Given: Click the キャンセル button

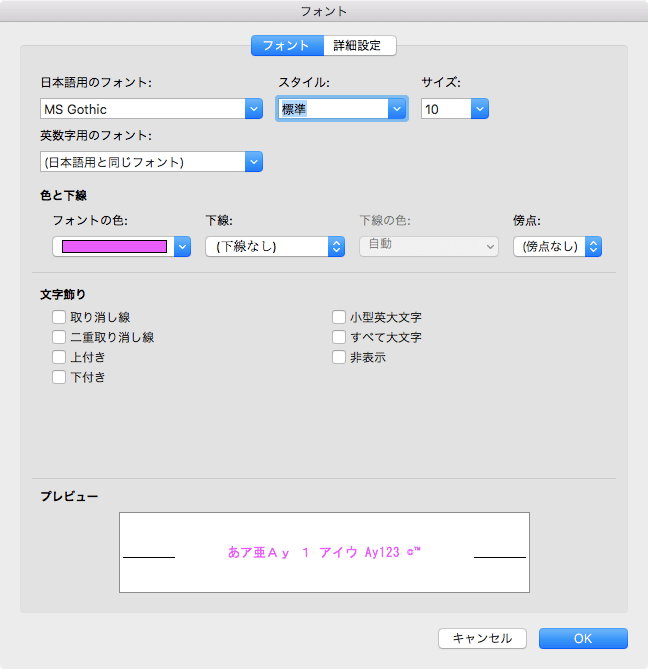Looking at the screenshot, I should [482, 638].
